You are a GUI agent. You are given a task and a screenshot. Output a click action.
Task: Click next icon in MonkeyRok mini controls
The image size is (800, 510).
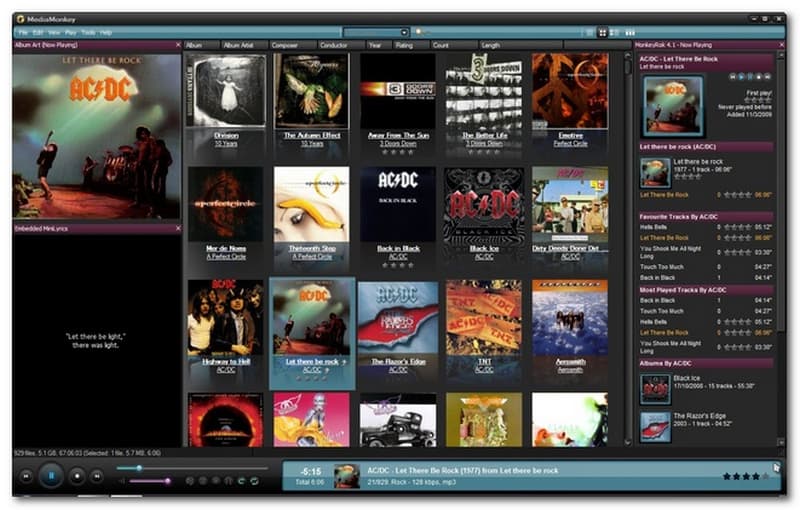tap(767, 76)
